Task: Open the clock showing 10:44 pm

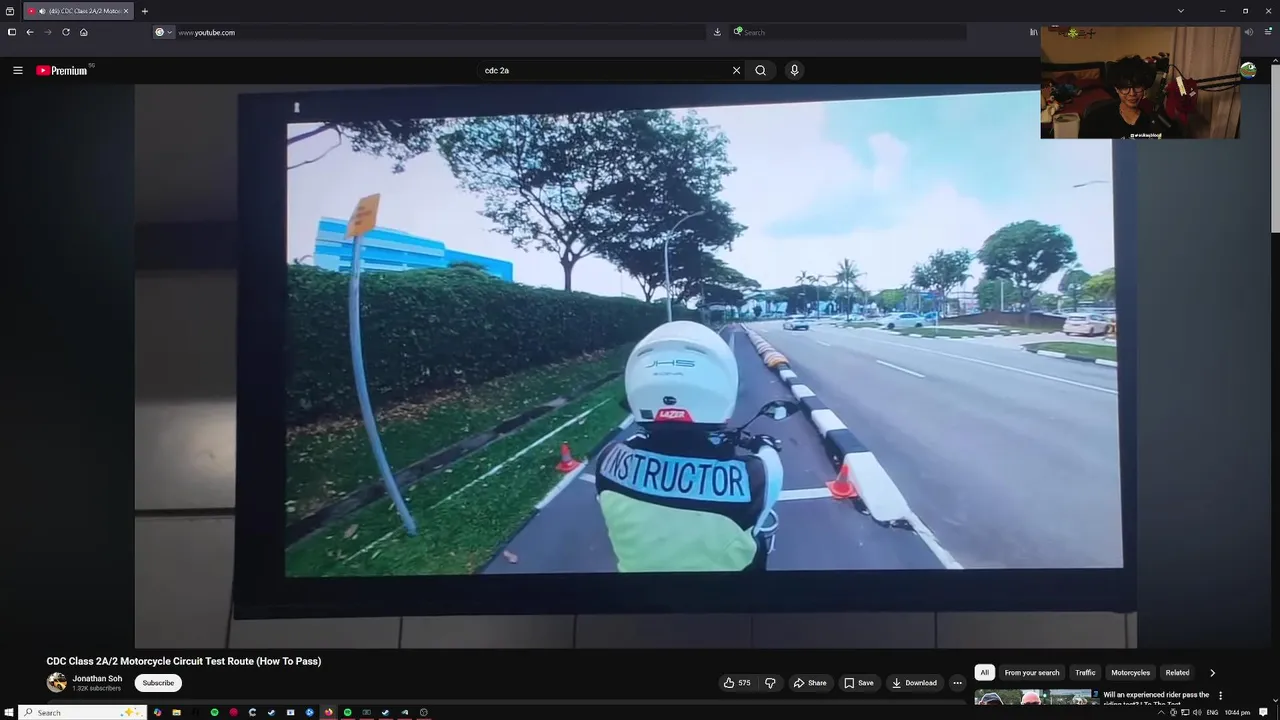Action: click(x=1237, y=712)
